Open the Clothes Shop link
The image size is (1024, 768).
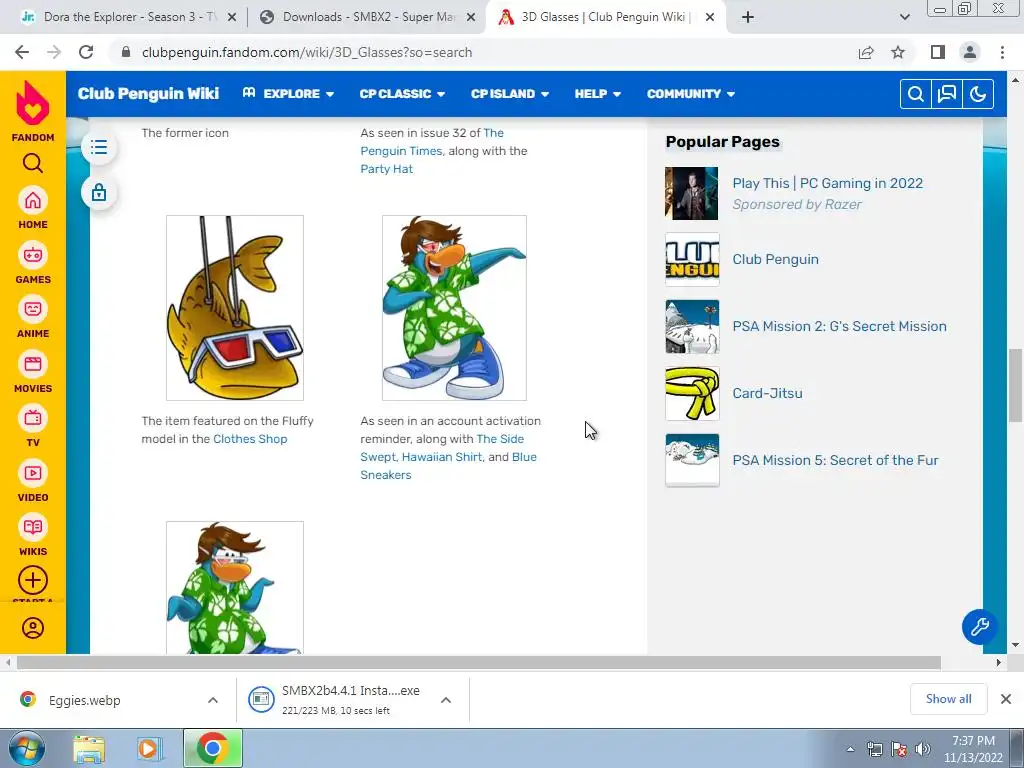point(250,439)
